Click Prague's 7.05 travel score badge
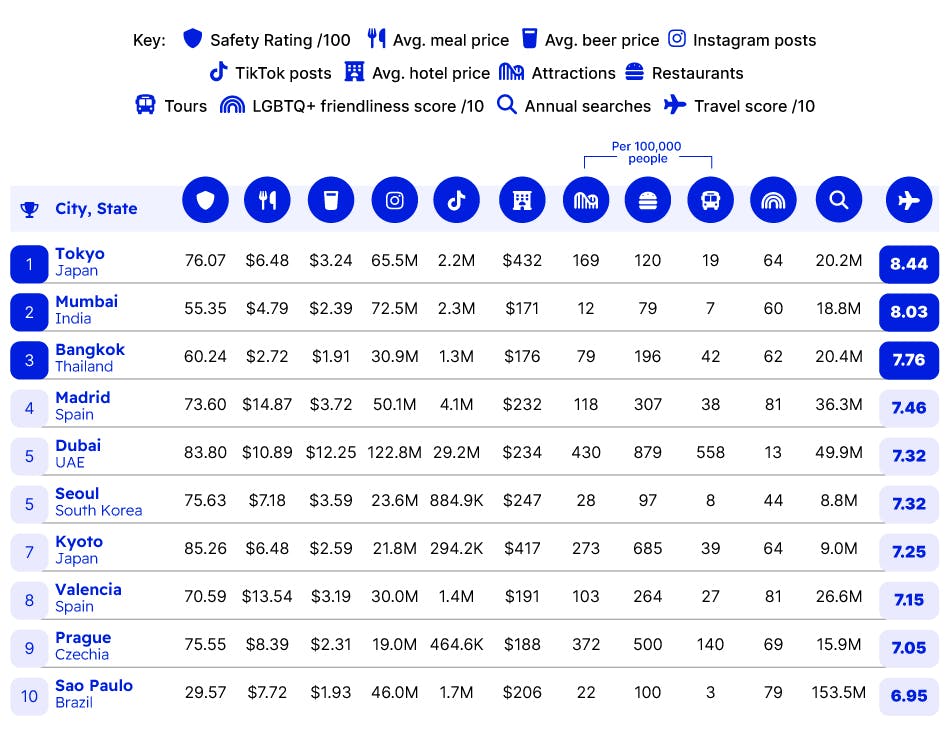Screen dimensions: 948x733 pyautogui.click(x=909, y=648)
